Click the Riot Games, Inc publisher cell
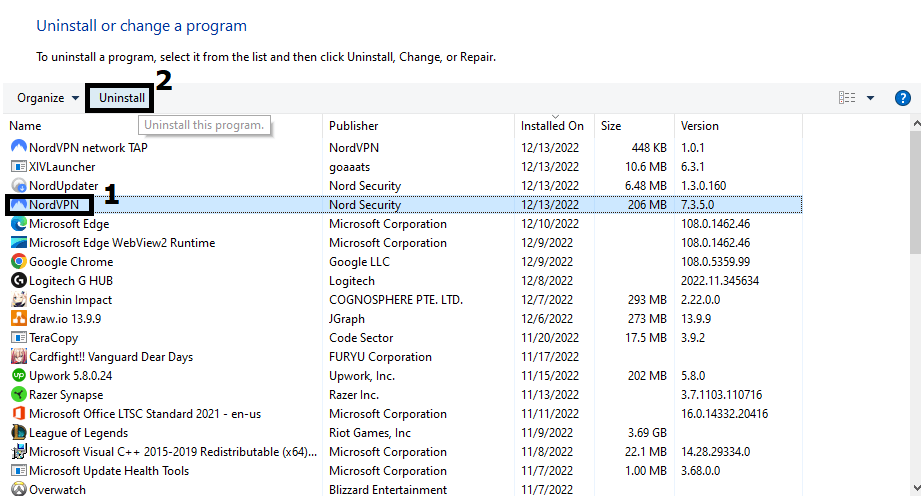 tap(370, 433)
